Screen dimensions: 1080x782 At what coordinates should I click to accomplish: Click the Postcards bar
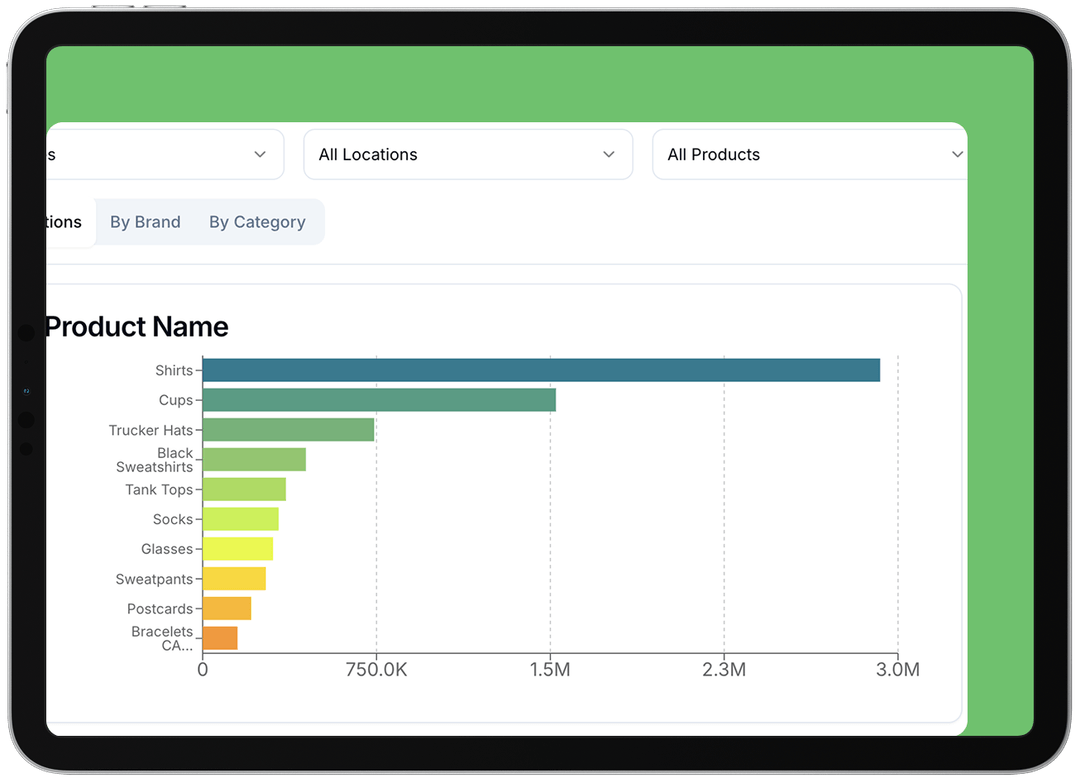pos(226,608)
